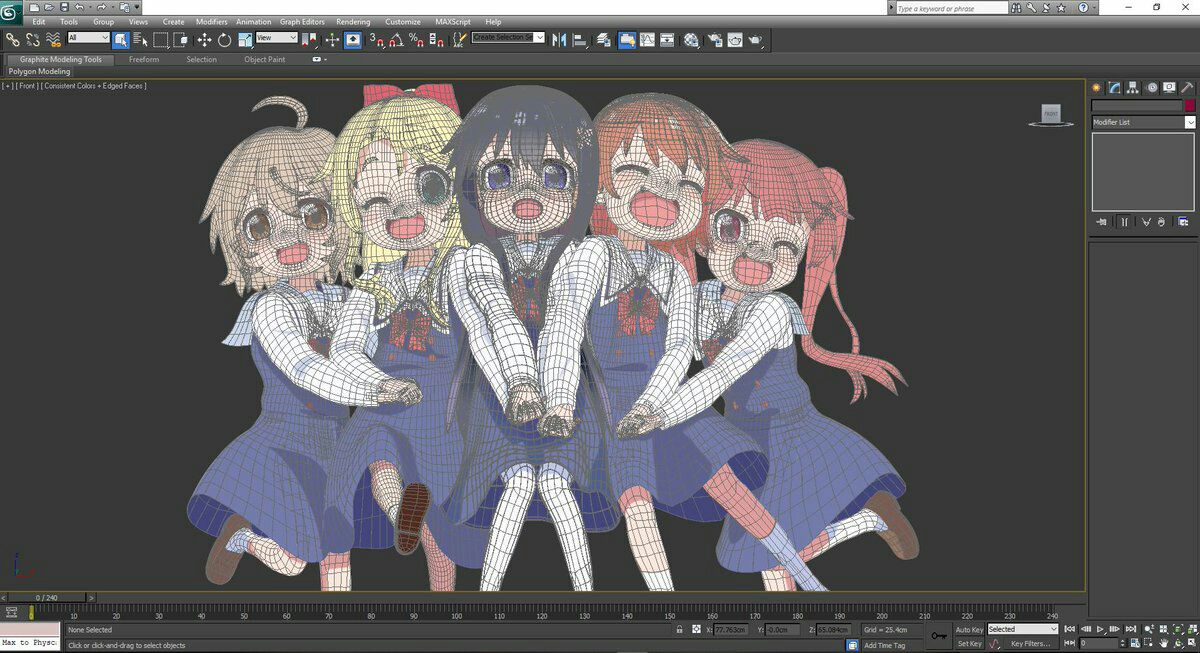
Task: Open the Modifiers menu
Action: [x=211, y=22]
